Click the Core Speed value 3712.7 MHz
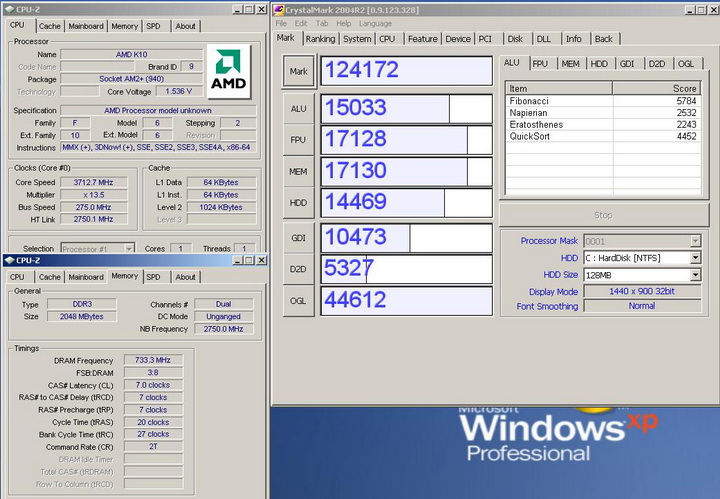Image resolution: width=720 pixels, height=499 pixels. point(94,182)
